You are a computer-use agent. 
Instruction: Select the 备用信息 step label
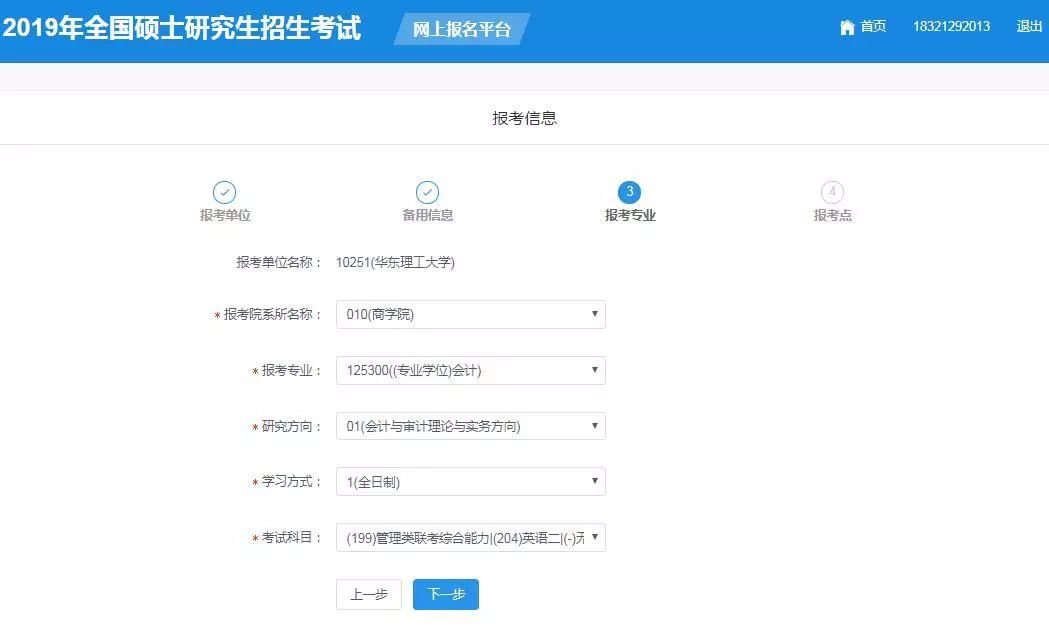coord(427,215)
